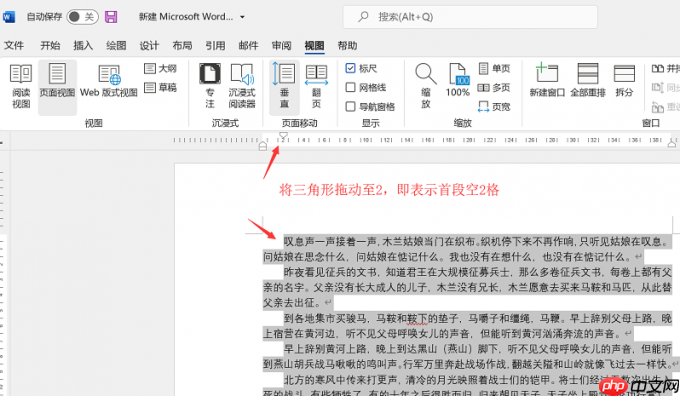Open Read Mode view (阅读视图)
This screenshot has height=396, width=680.
(21, 87)
